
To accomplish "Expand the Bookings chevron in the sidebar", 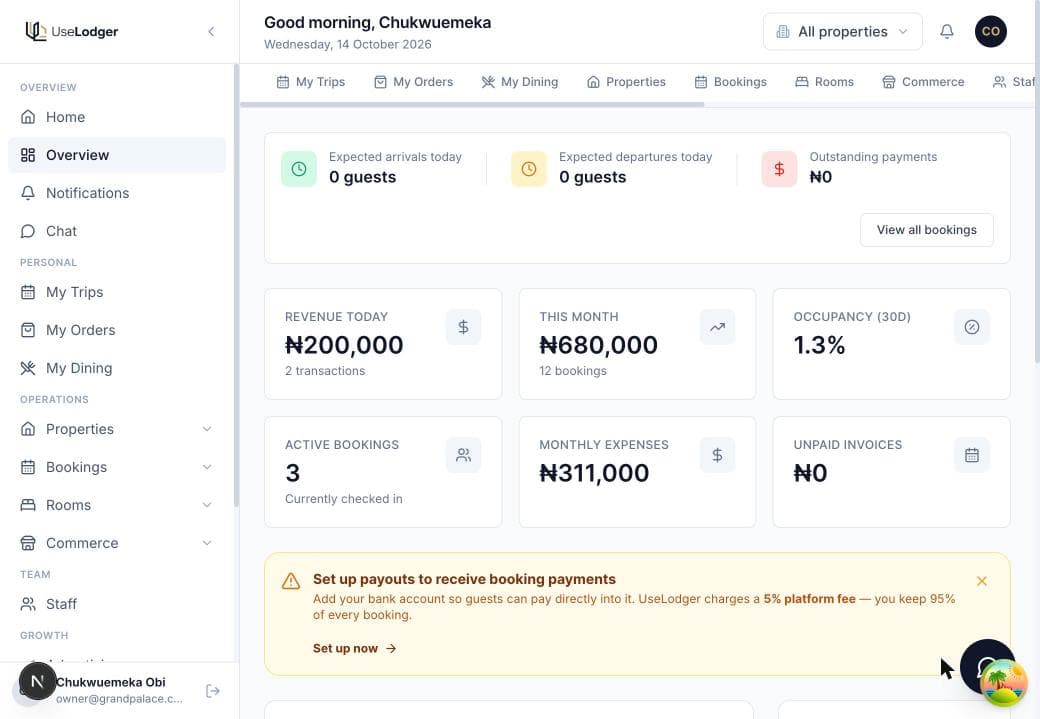I will tap(207, 467).
